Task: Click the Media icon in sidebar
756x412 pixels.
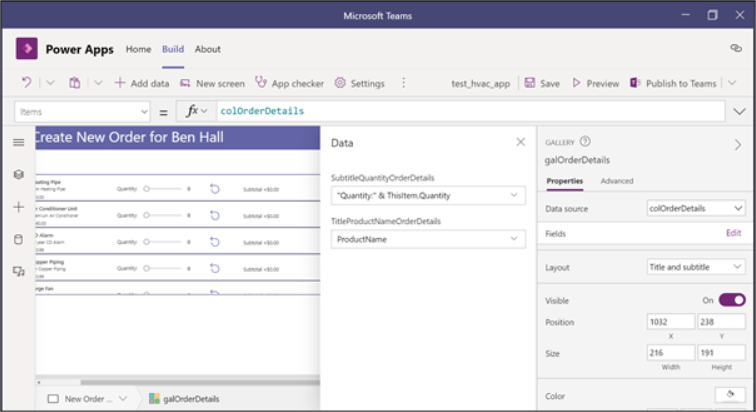Action: (x=19, y=272)
